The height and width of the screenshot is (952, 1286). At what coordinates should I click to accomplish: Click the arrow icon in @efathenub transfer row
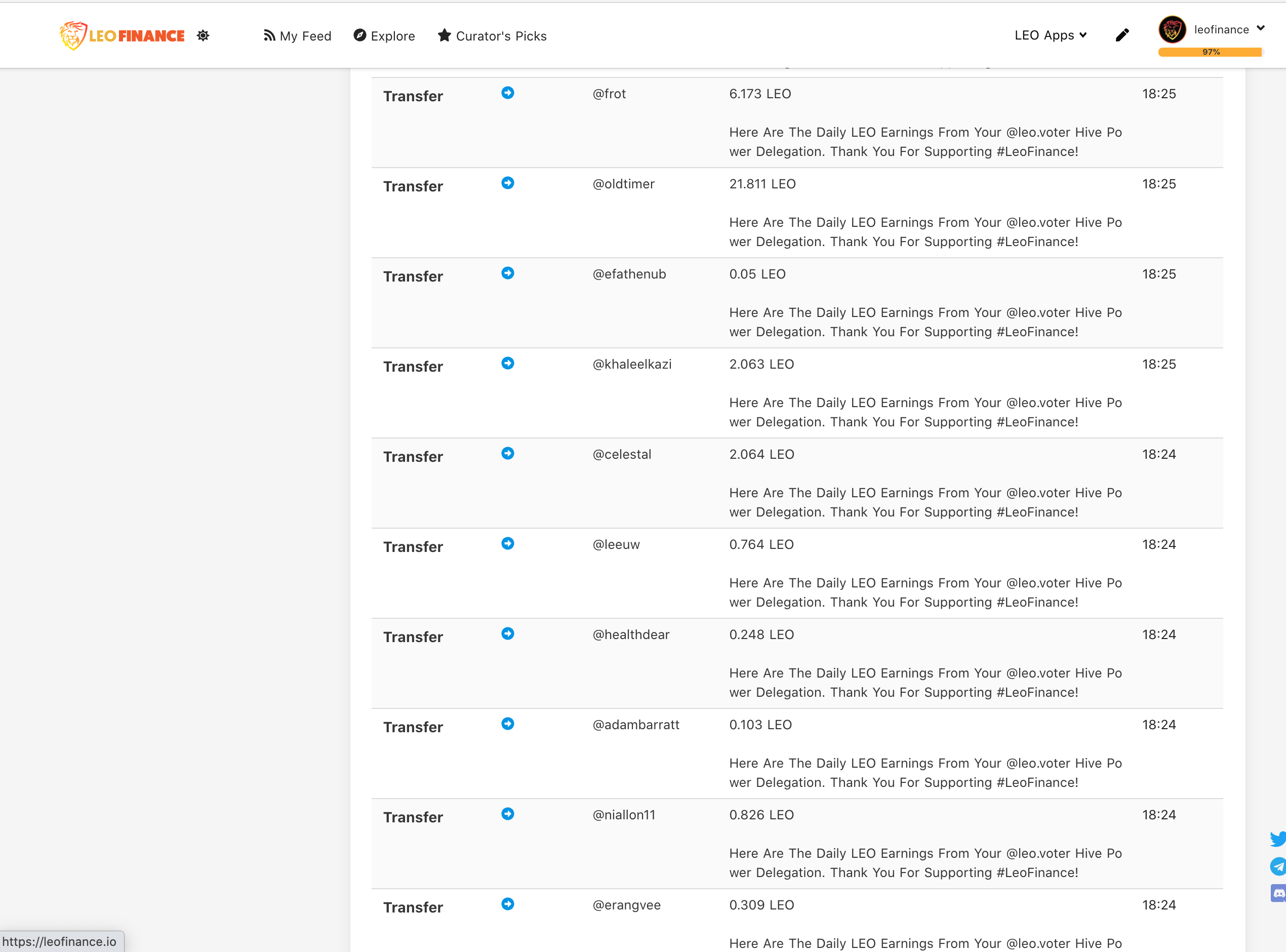pos(508,273)
